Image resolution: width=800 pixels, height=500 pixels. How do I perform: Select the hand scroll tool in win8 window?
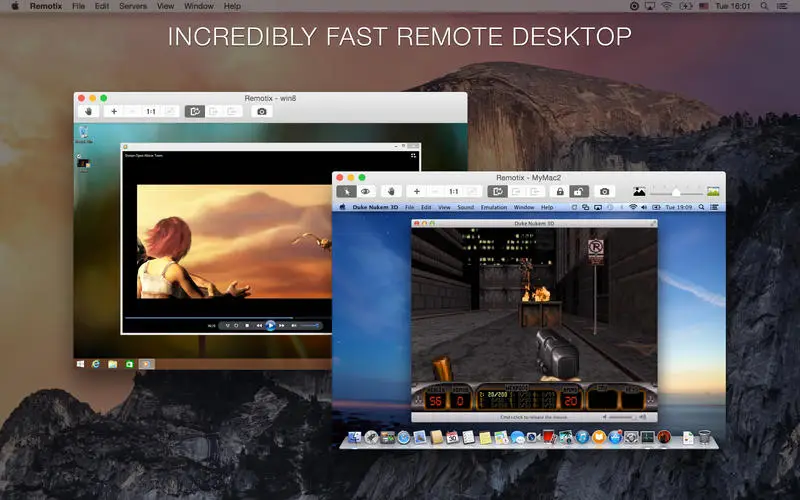(89, 111)
